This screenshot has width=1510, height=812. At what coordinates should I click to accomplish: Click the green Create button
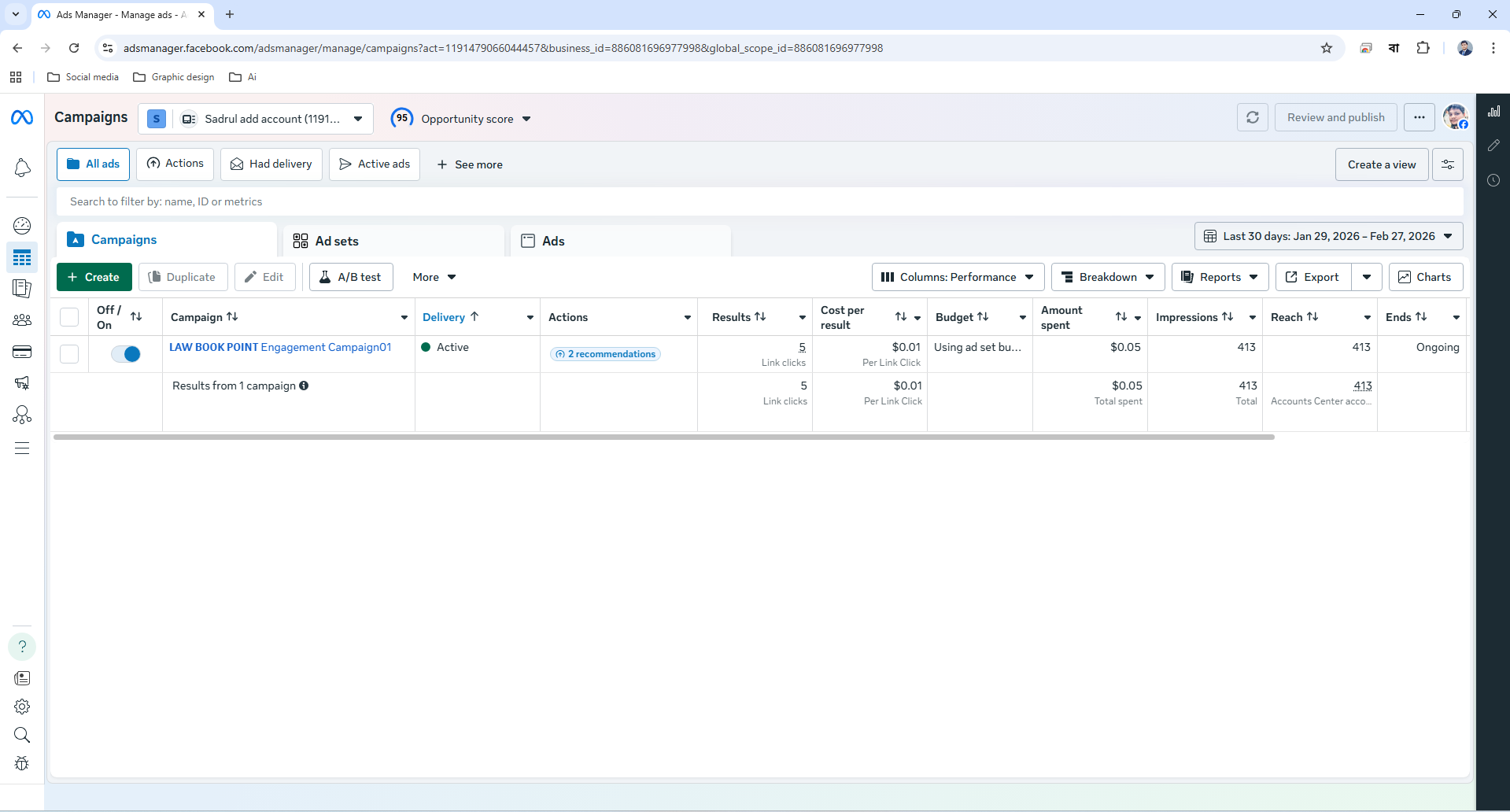point(94,277)
